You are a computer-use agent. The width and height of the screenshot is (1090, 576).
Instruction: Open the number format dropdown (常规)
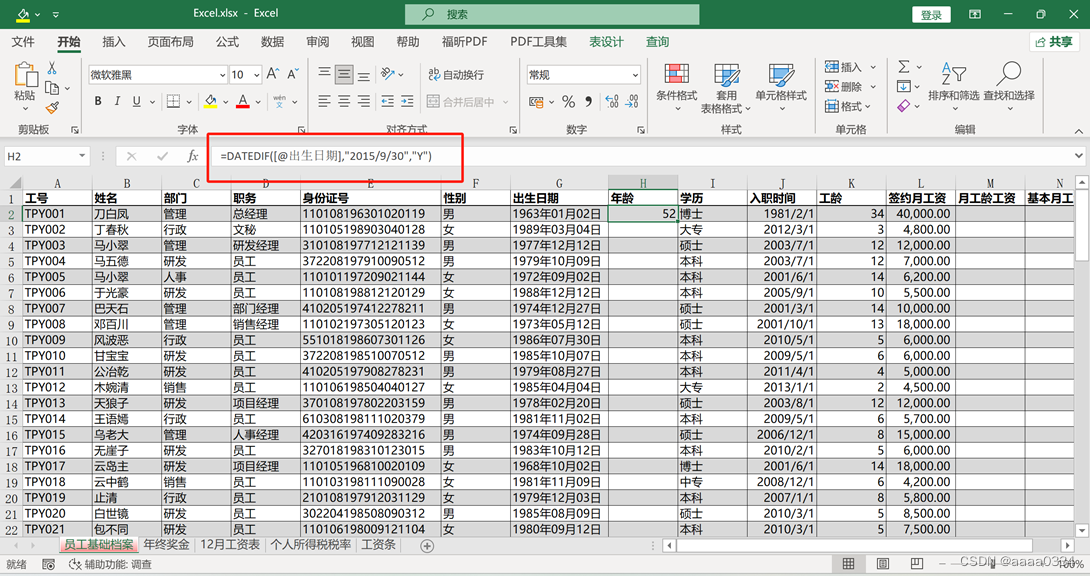click(x=635, y=75)
